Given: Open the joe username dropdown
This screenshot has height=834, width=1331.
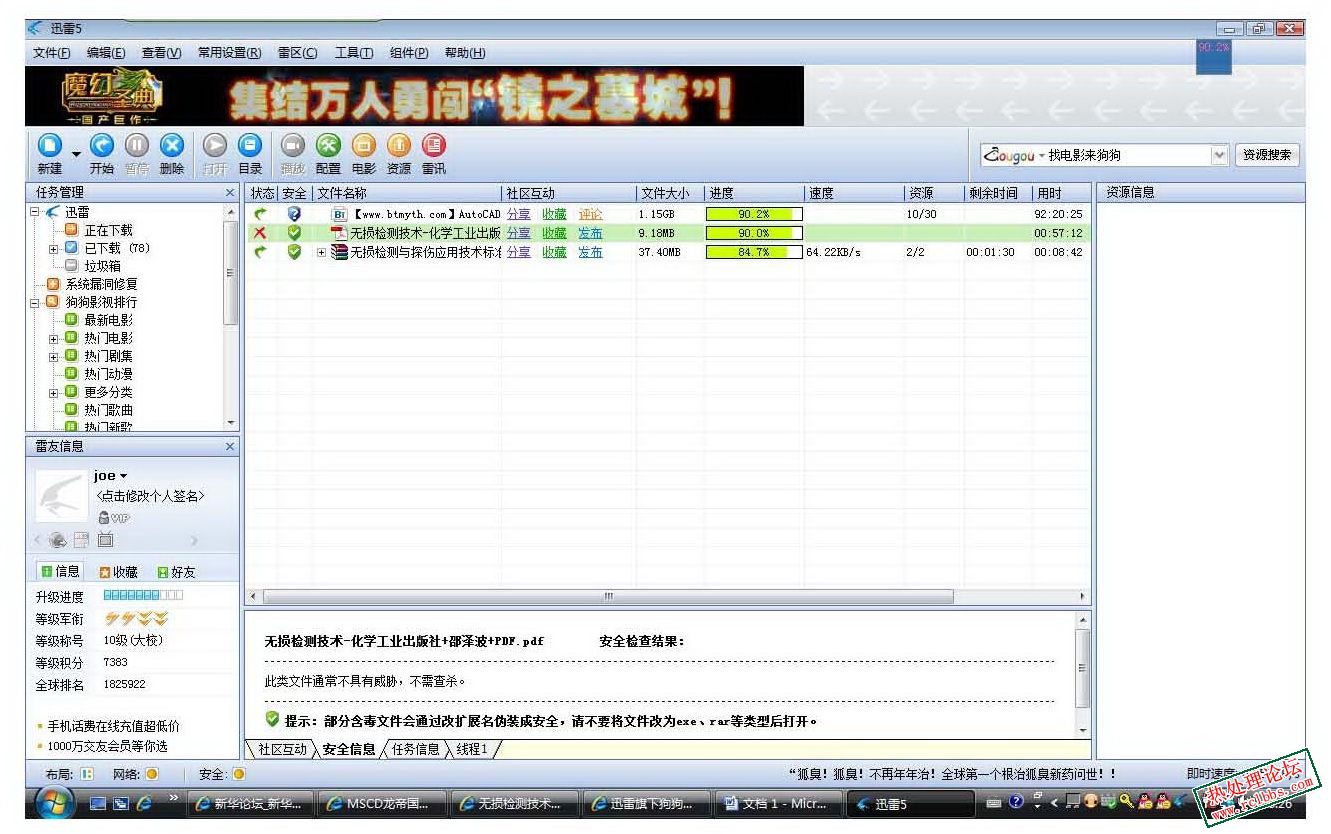Looking at the screenshot, I should tap(124, 477).
